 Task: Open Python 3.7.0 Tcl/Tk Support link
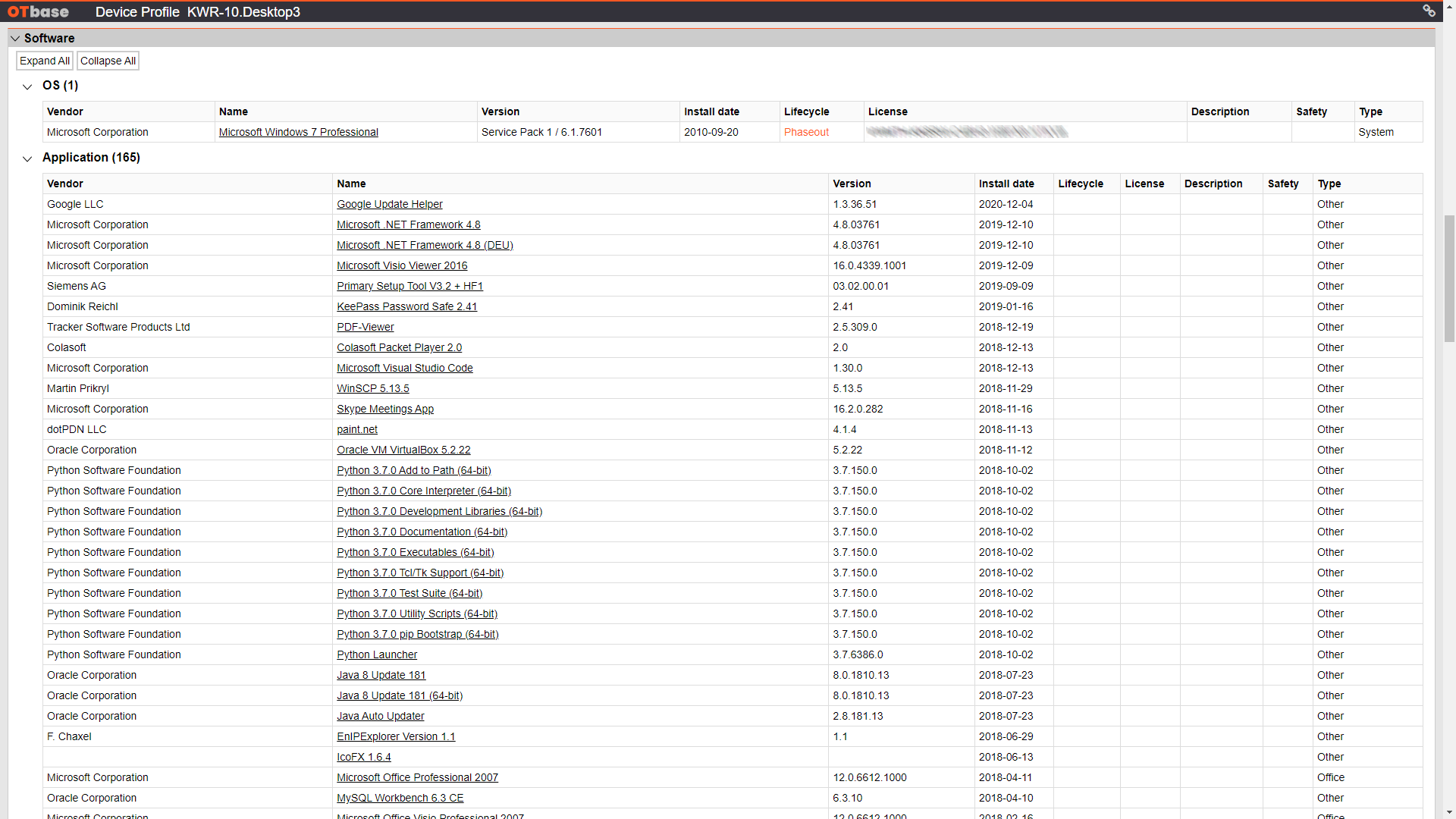(x=420, y=573)
